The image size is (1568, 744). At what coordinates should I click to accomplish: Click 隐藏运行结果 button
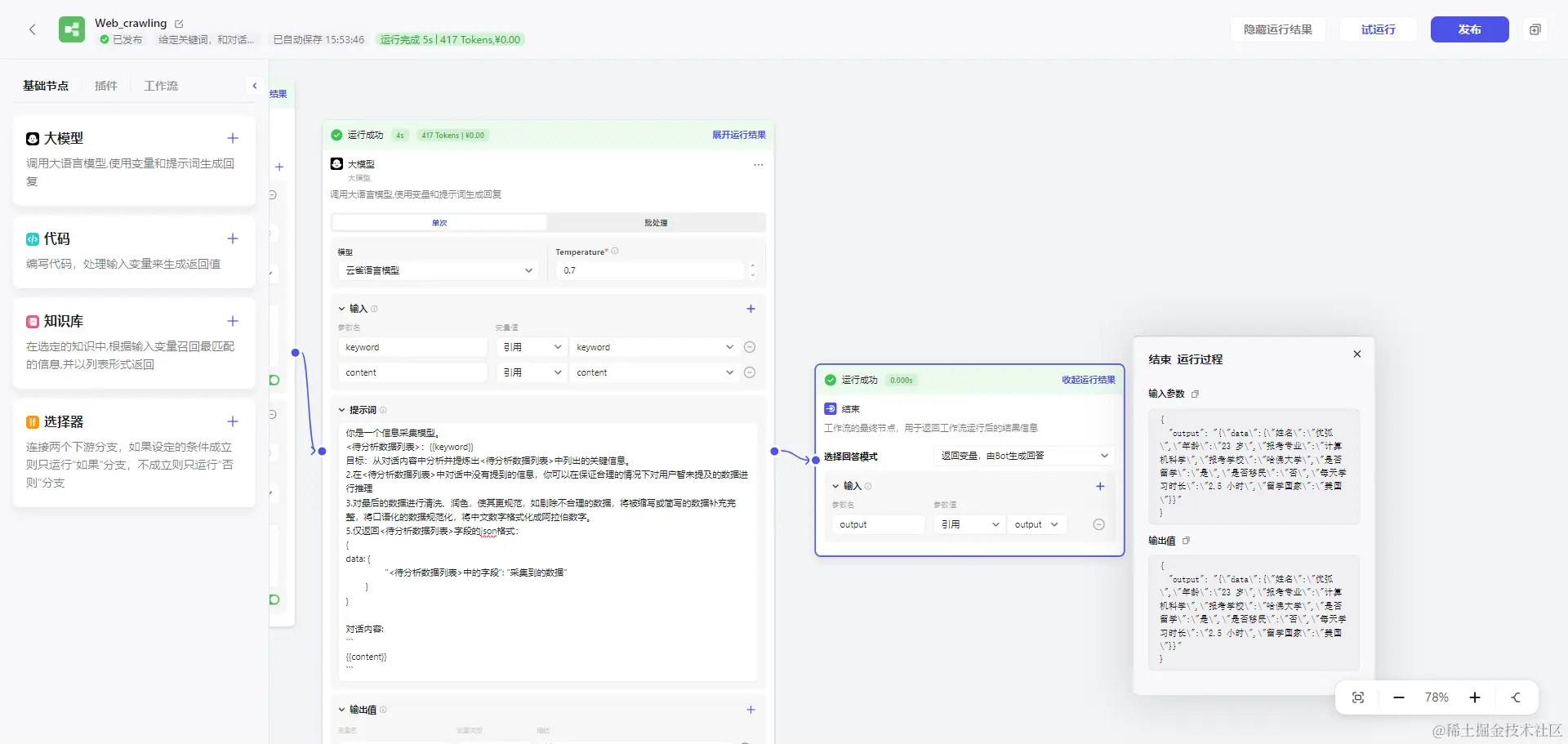pyautogui.click(x=1278, y=29)
